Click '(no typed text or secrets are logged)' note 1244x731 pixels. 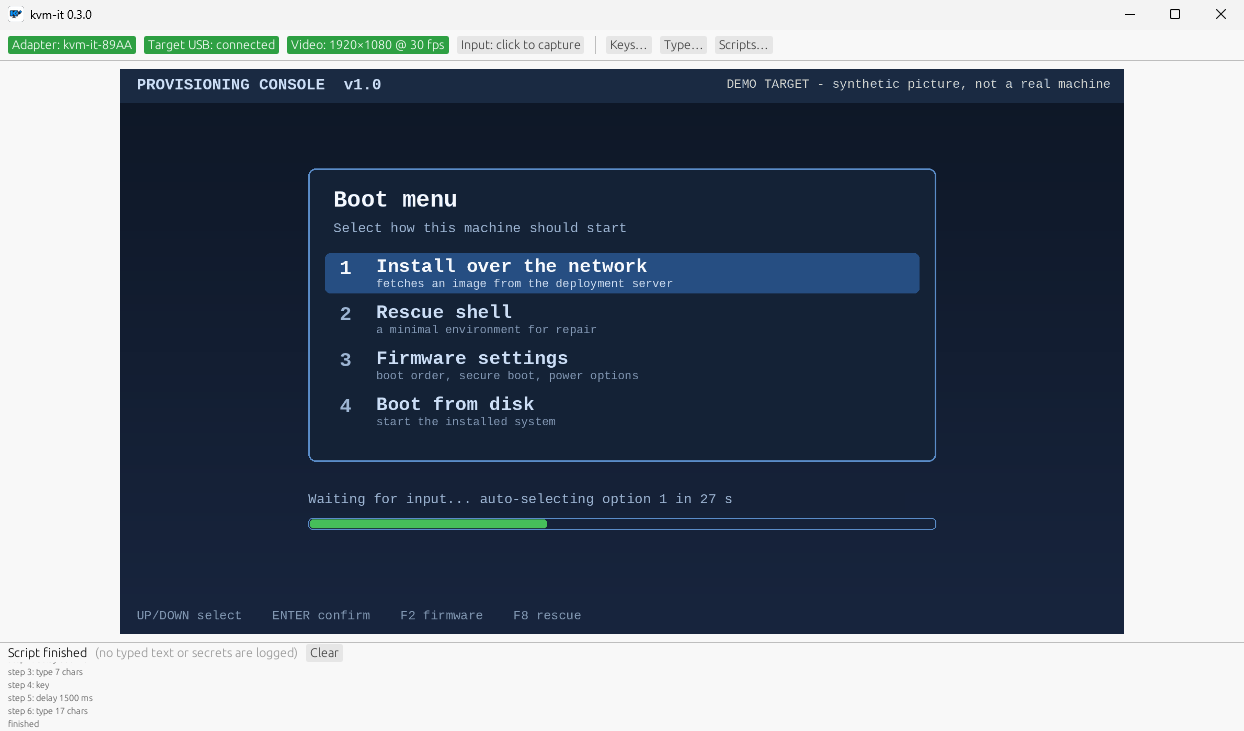(196, 653)
